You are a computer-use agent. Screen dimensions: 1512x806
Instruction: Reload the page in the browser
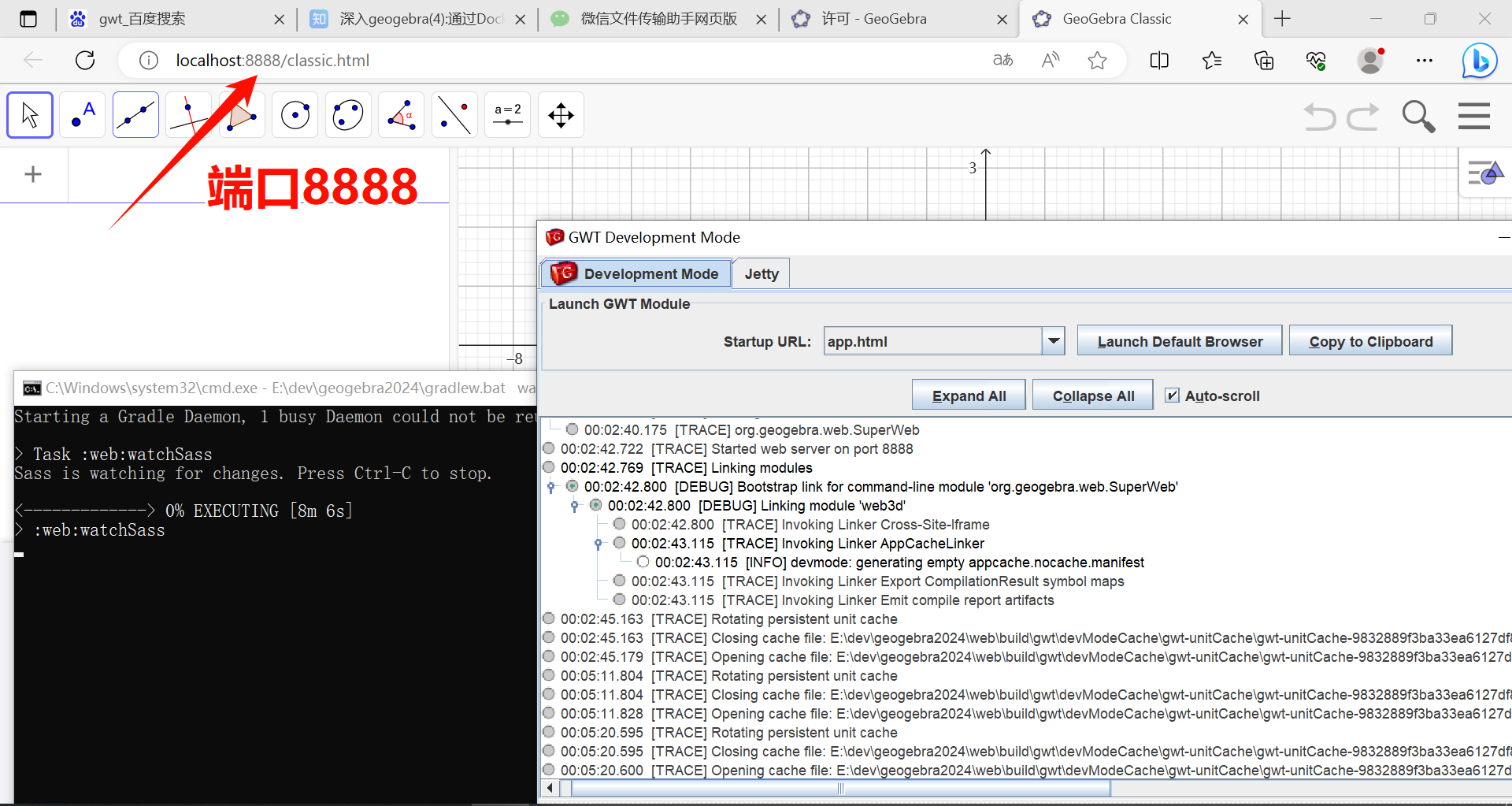click(85, 60)
